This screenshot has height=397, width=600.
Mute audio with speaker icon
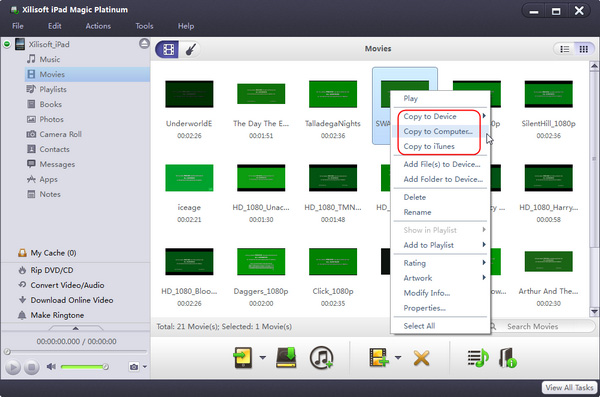51,367
